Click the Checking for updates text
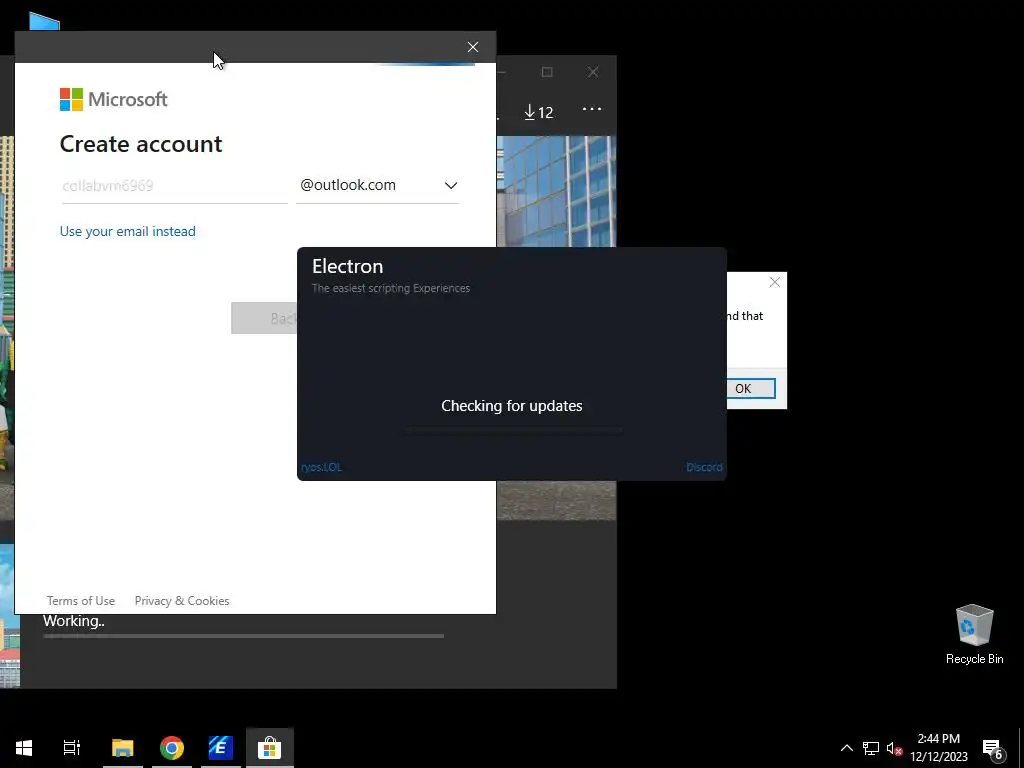Screen dimensions: 1024x768 click(512, 406)
